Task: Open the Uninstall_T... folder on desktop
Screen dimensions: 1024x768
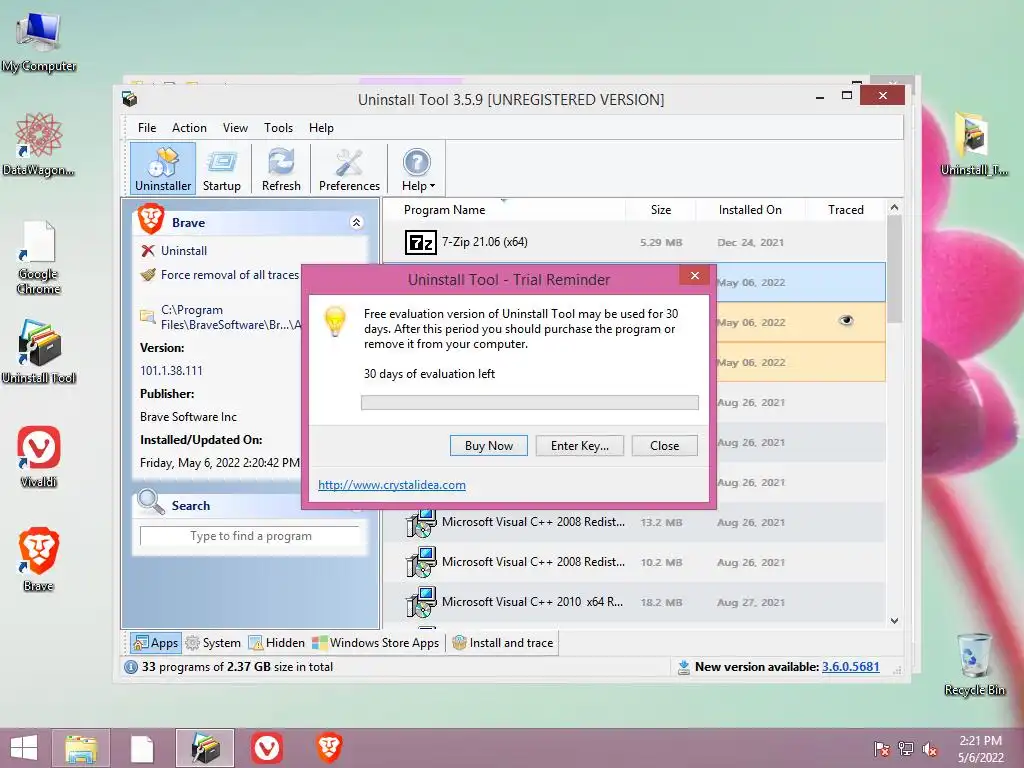Action: point(973,143)
